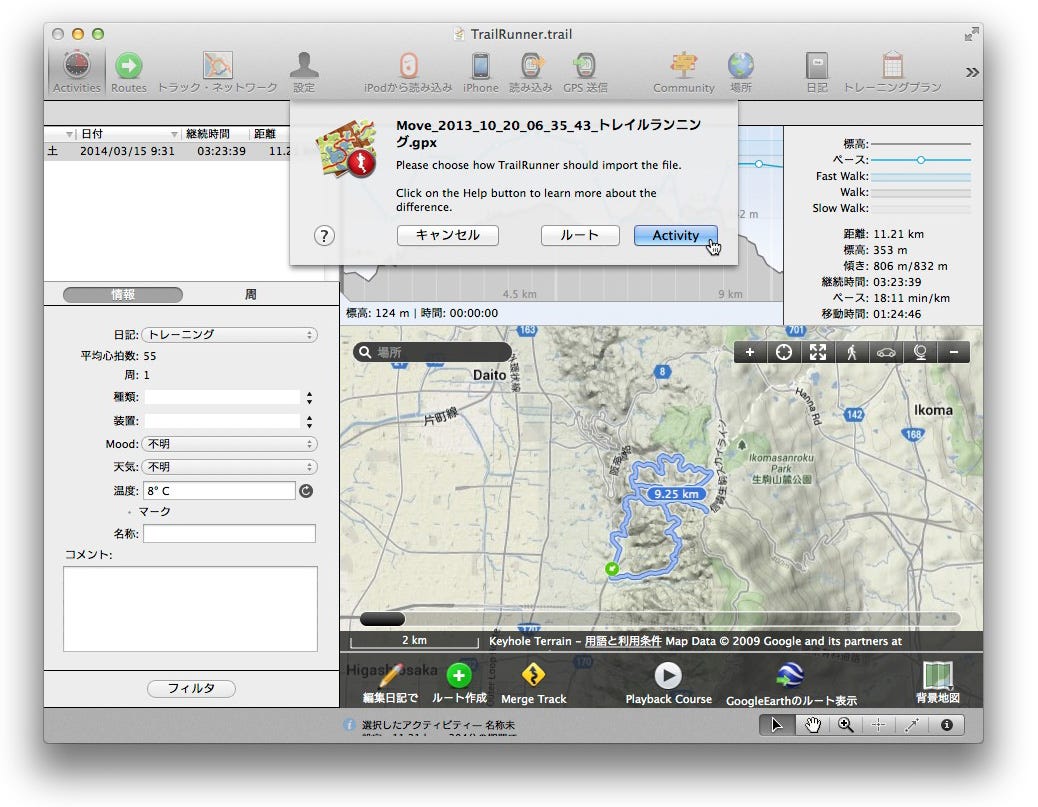Open the Mood dropdown
Viewport: 1038px width, 807px height.
(229, 444)
